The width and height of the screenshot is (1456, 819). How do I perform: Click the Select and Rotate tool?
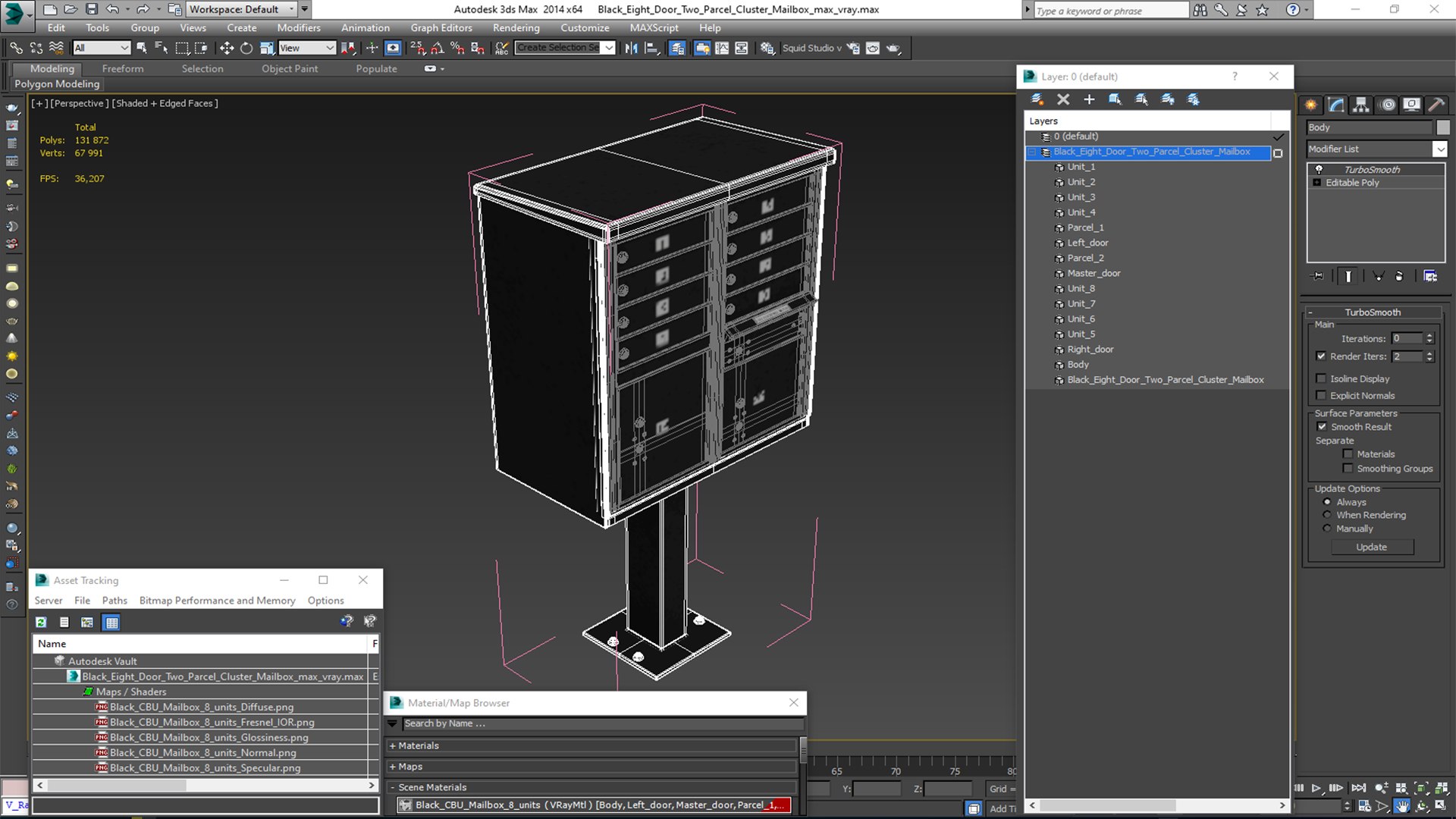point(246,48)
